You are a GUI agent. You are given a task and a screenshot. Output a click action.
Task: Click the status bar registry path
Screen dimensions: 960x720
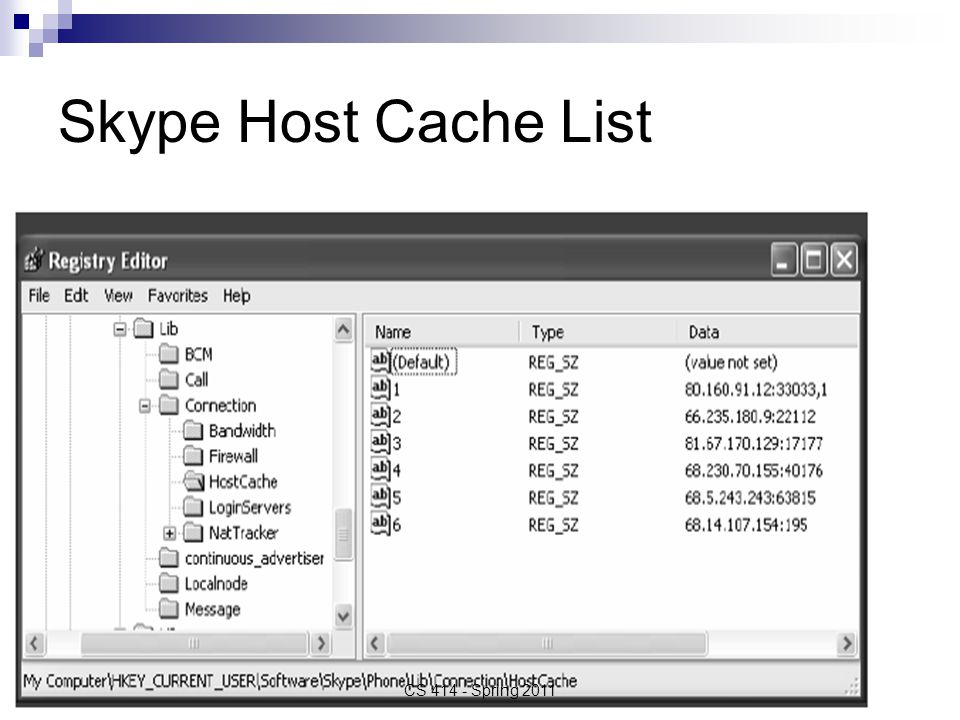tap(300, 681)
